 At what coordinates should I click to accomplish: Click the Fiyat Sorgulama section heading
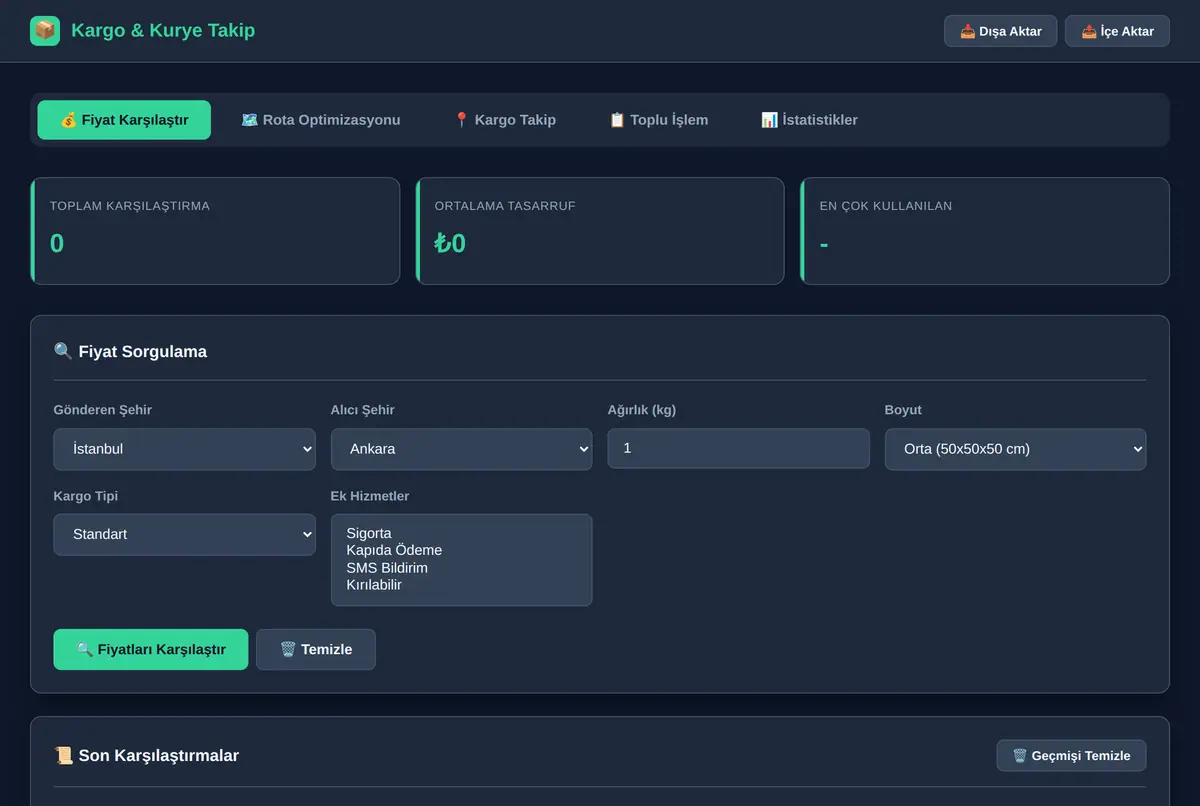coord(130,351)
